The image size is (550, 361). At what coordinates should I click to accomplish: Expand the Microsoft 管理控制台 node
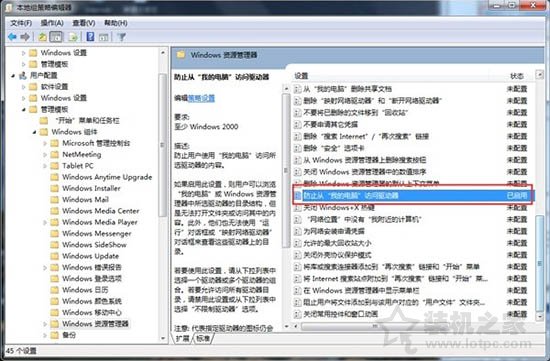point(45,143)
